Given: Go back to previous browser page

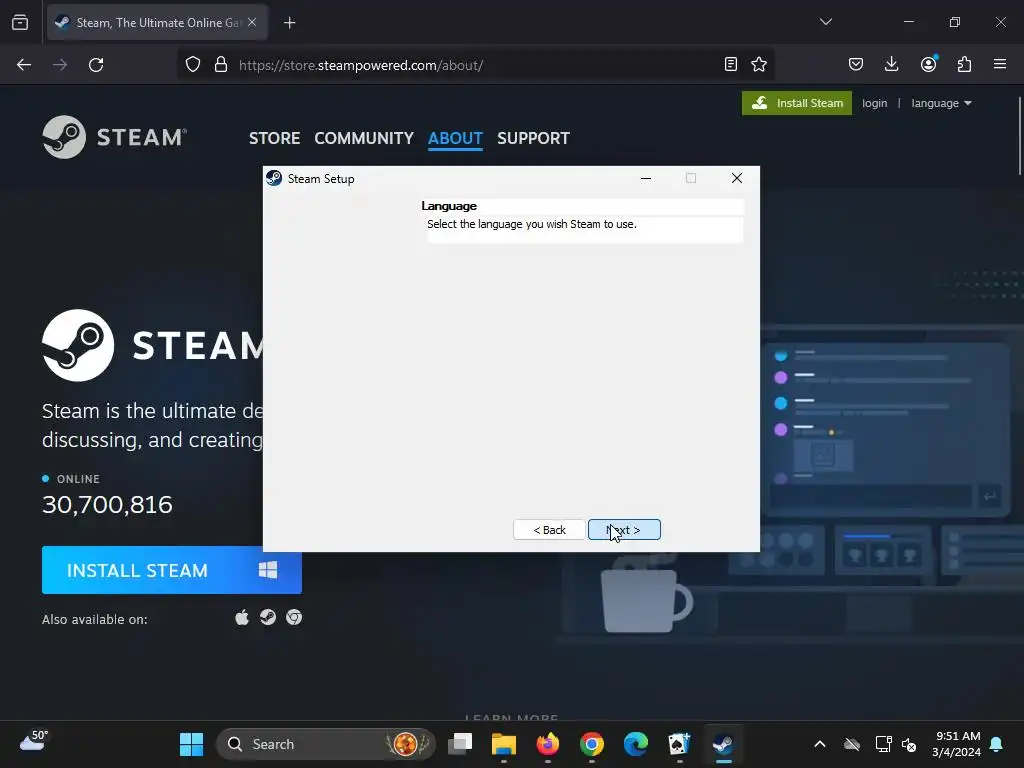Looking at the screenshot, I should (24, 65).
